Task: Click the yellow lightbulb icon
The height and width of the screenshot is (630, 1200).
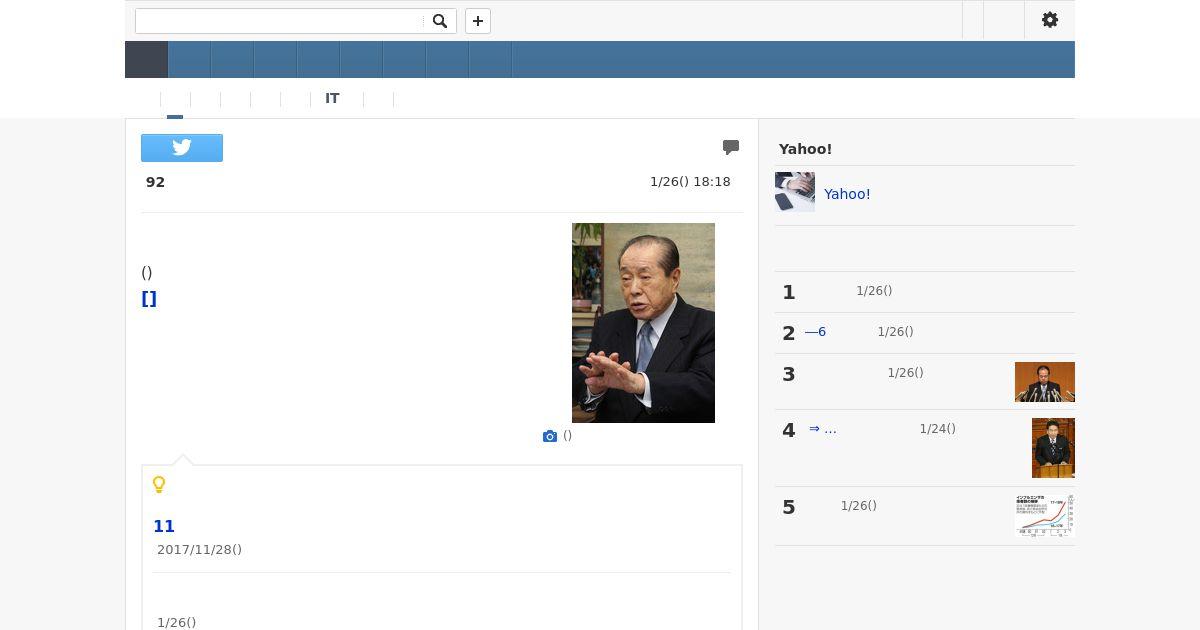Action: point(159,485)
